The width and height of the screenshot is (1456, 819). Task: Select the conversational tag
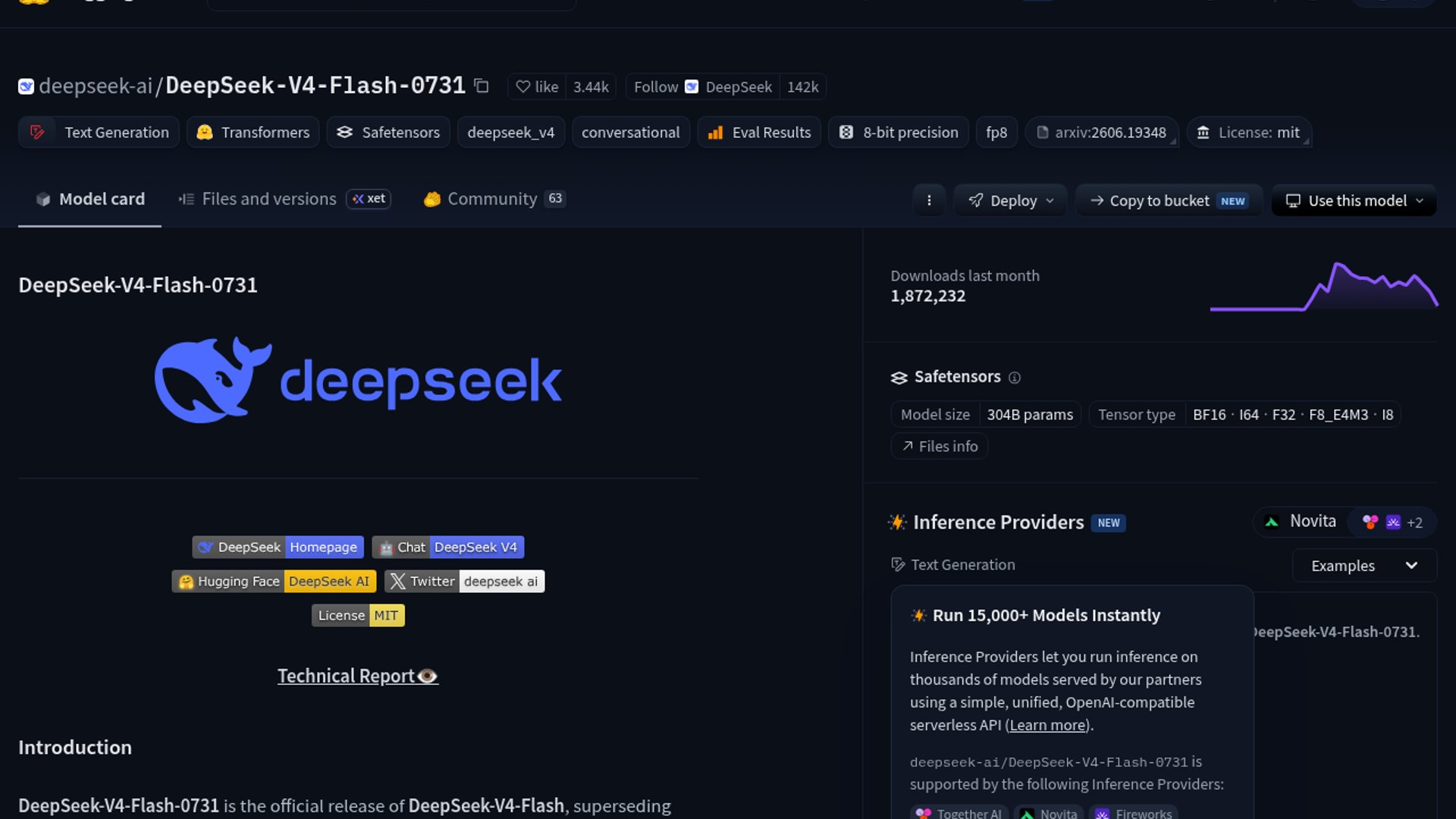631,132
